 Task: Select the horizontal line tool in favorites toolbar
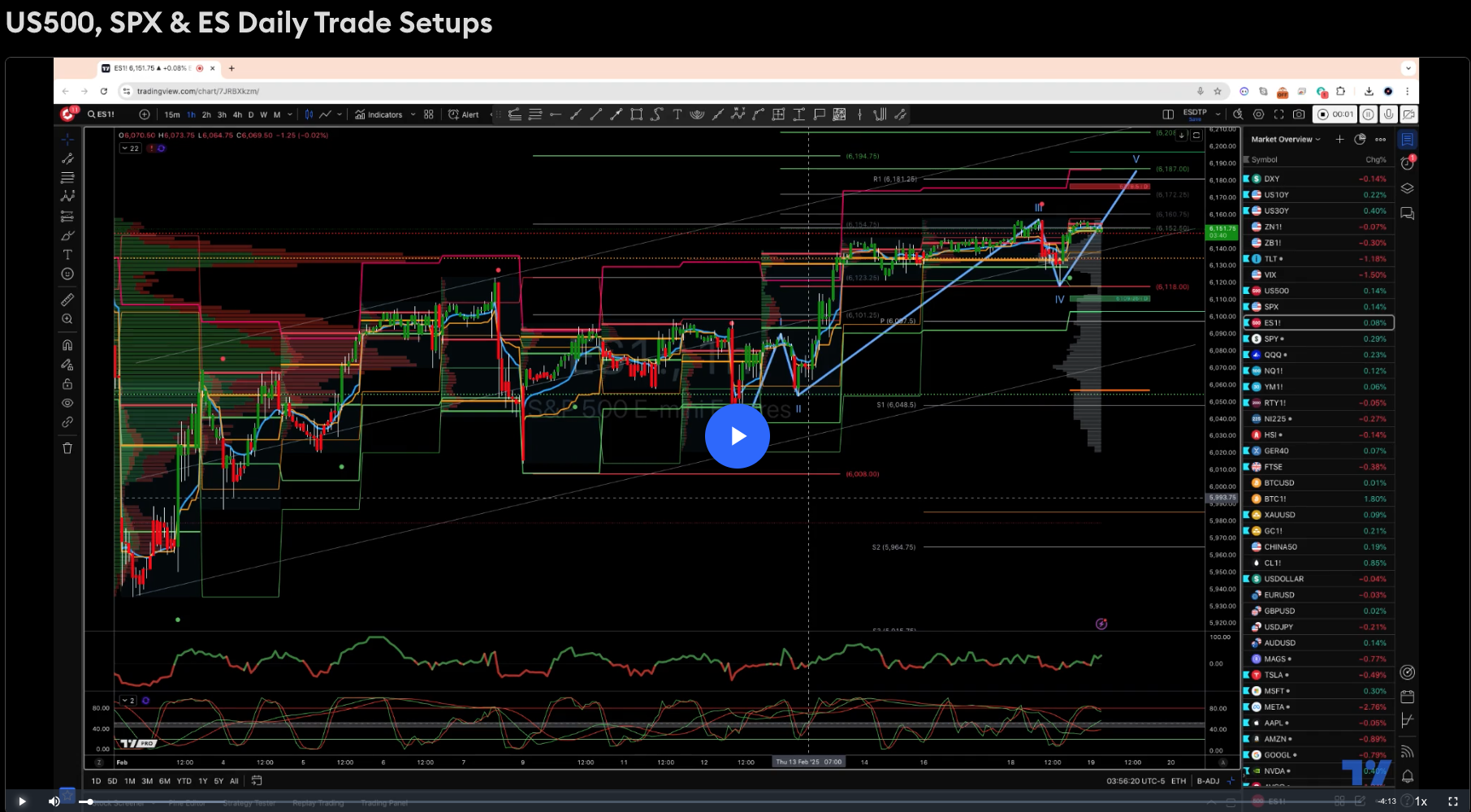click(556, 114)
